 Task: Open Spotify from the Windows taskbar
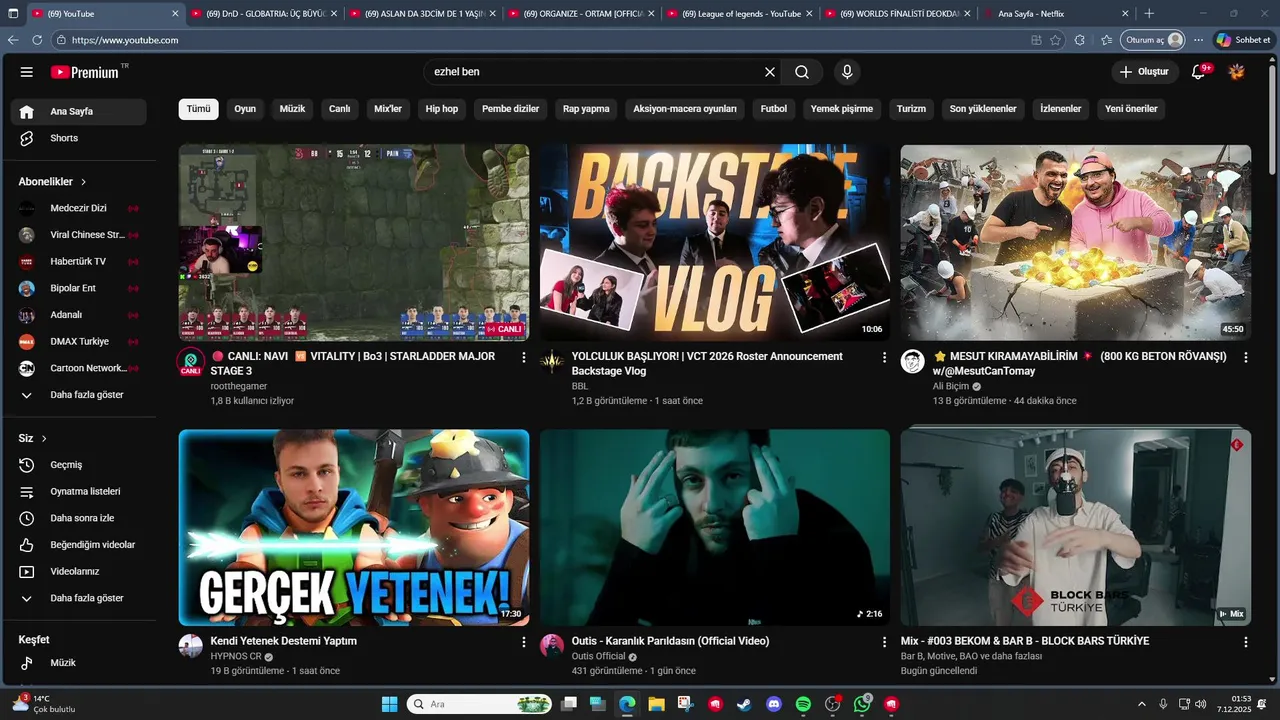[x=803, y=704]
